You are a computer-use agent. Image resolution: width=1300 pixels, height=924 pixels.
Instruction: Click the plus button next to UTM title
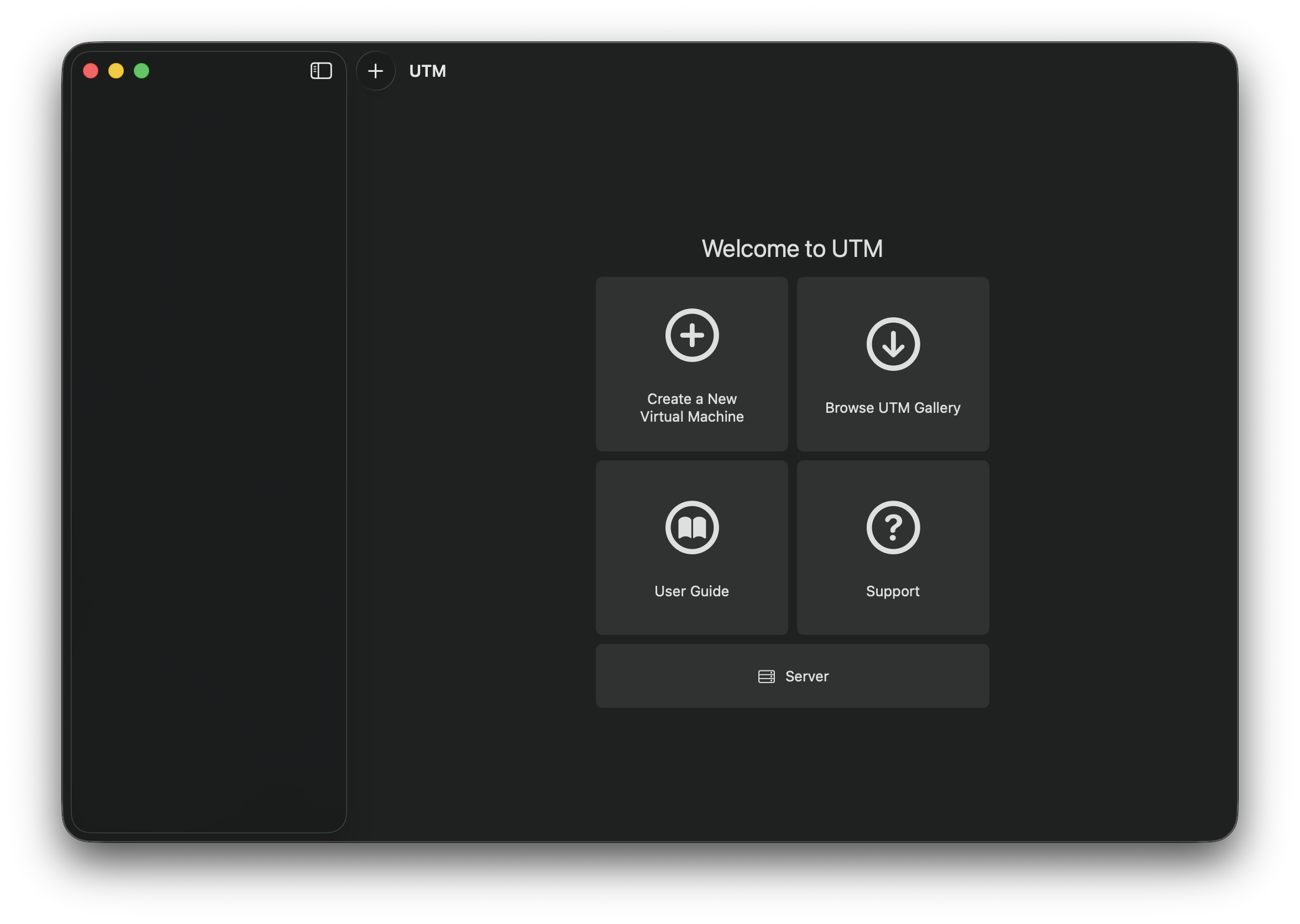(375, 71)
